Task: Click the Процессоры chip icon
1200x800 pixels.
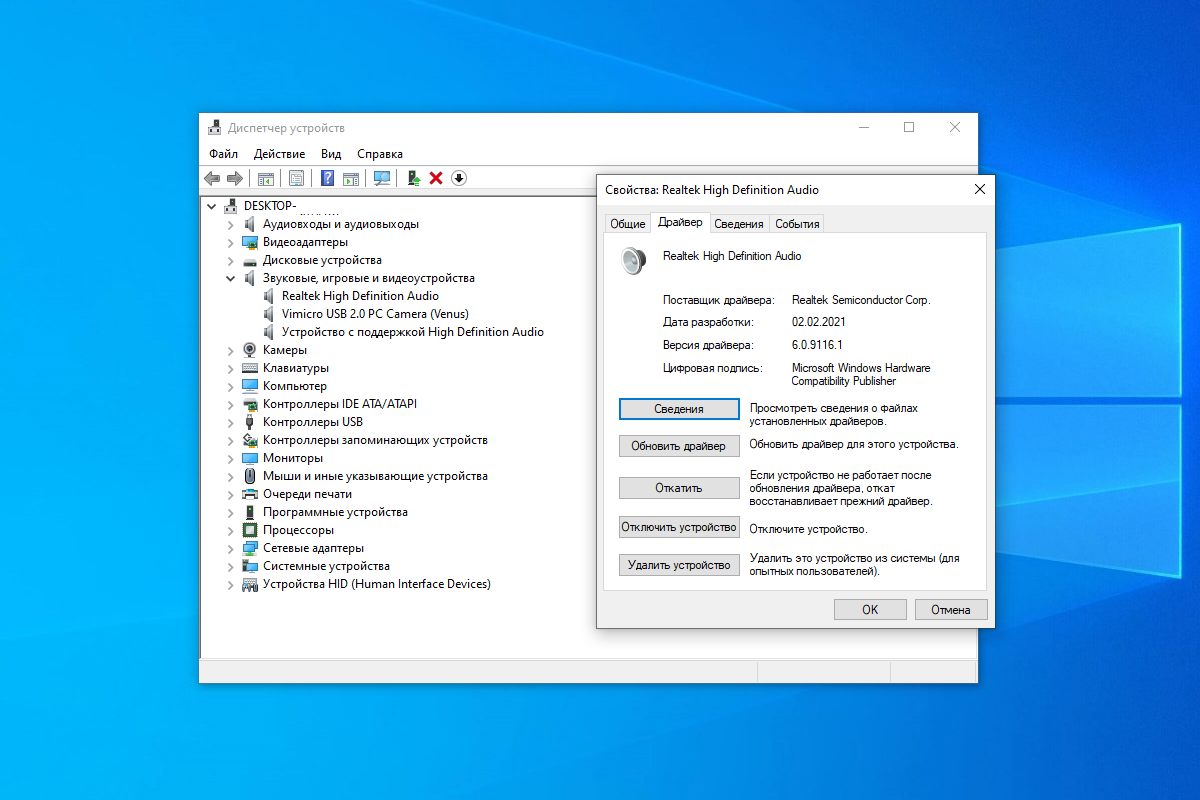Action: point(250,530)
